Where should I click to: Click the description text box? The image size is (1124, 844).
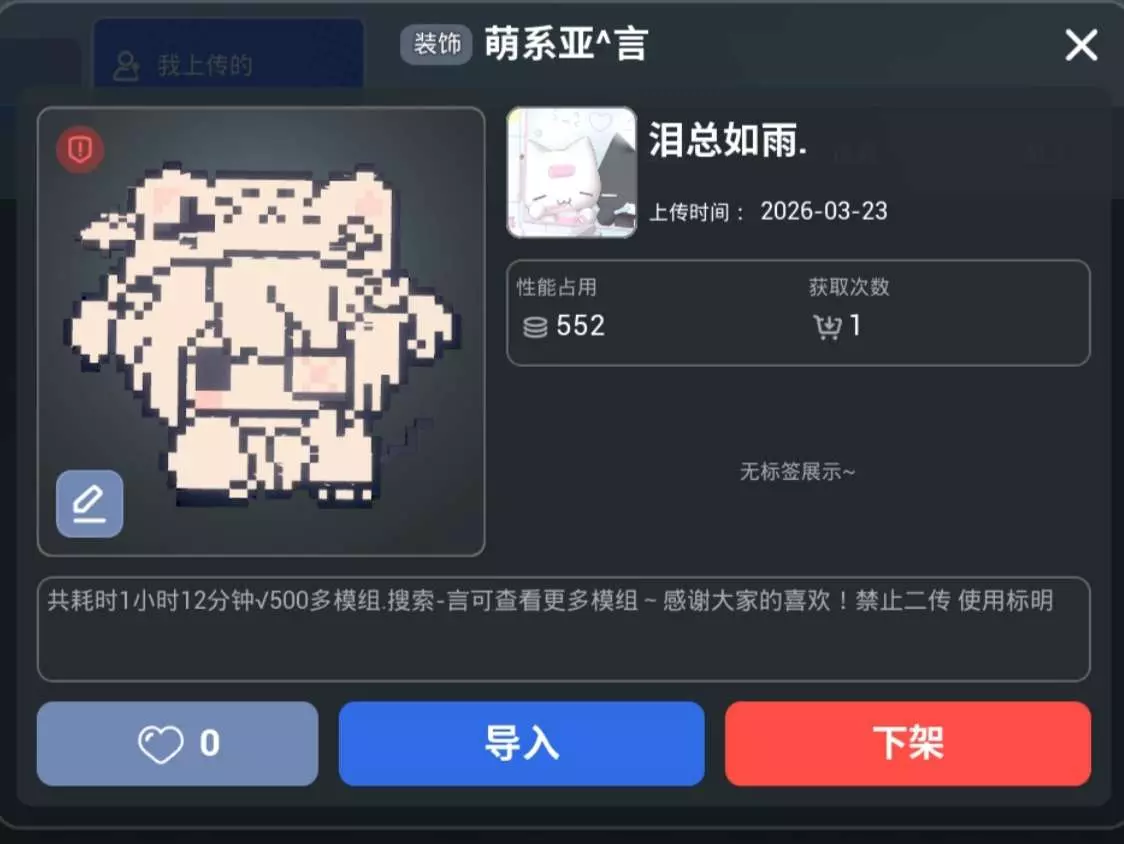563,629
